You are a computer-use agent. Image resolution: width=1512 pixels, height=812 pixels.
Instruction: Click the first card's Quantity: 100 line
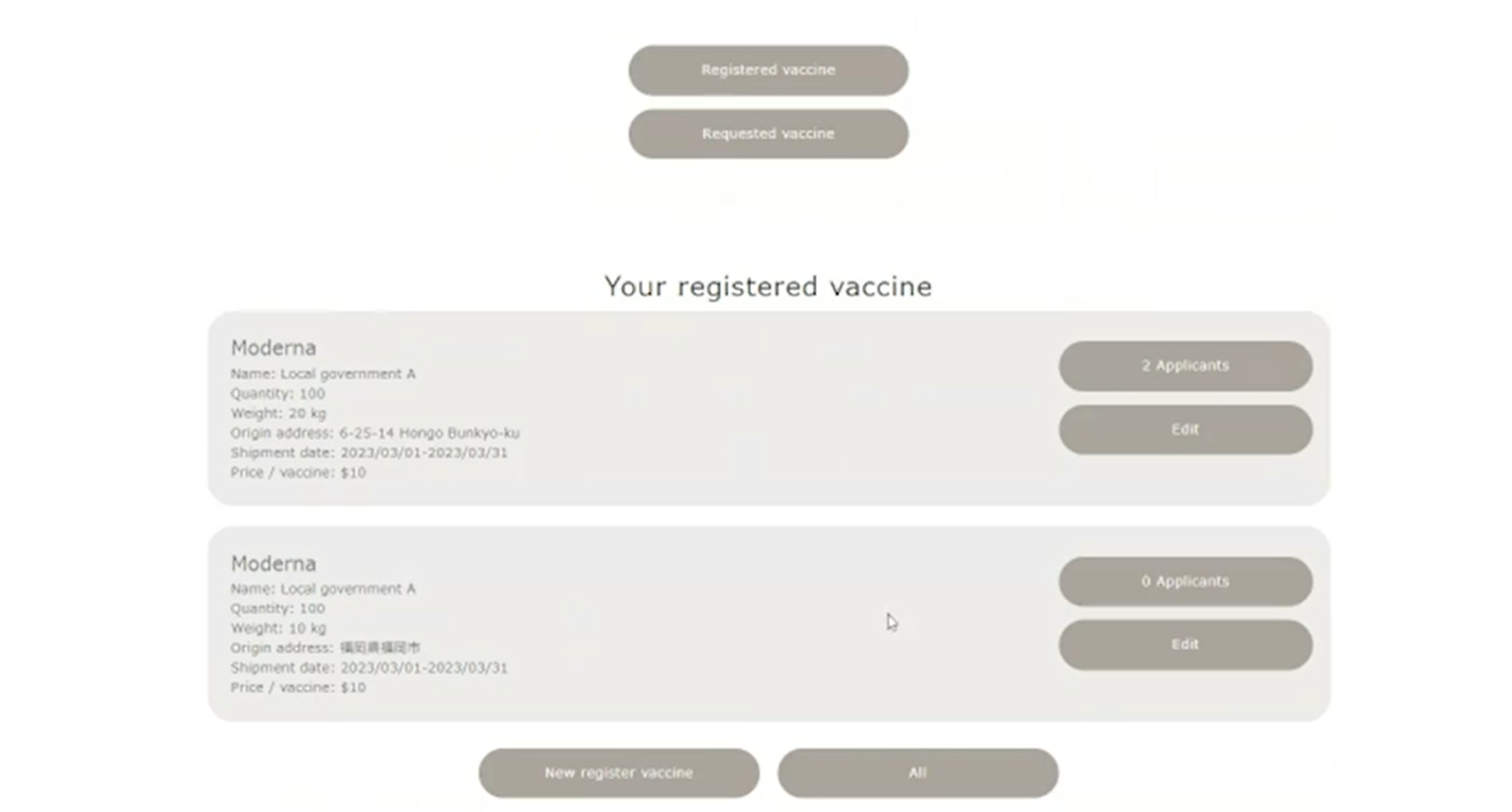click(x=278, y=394)
